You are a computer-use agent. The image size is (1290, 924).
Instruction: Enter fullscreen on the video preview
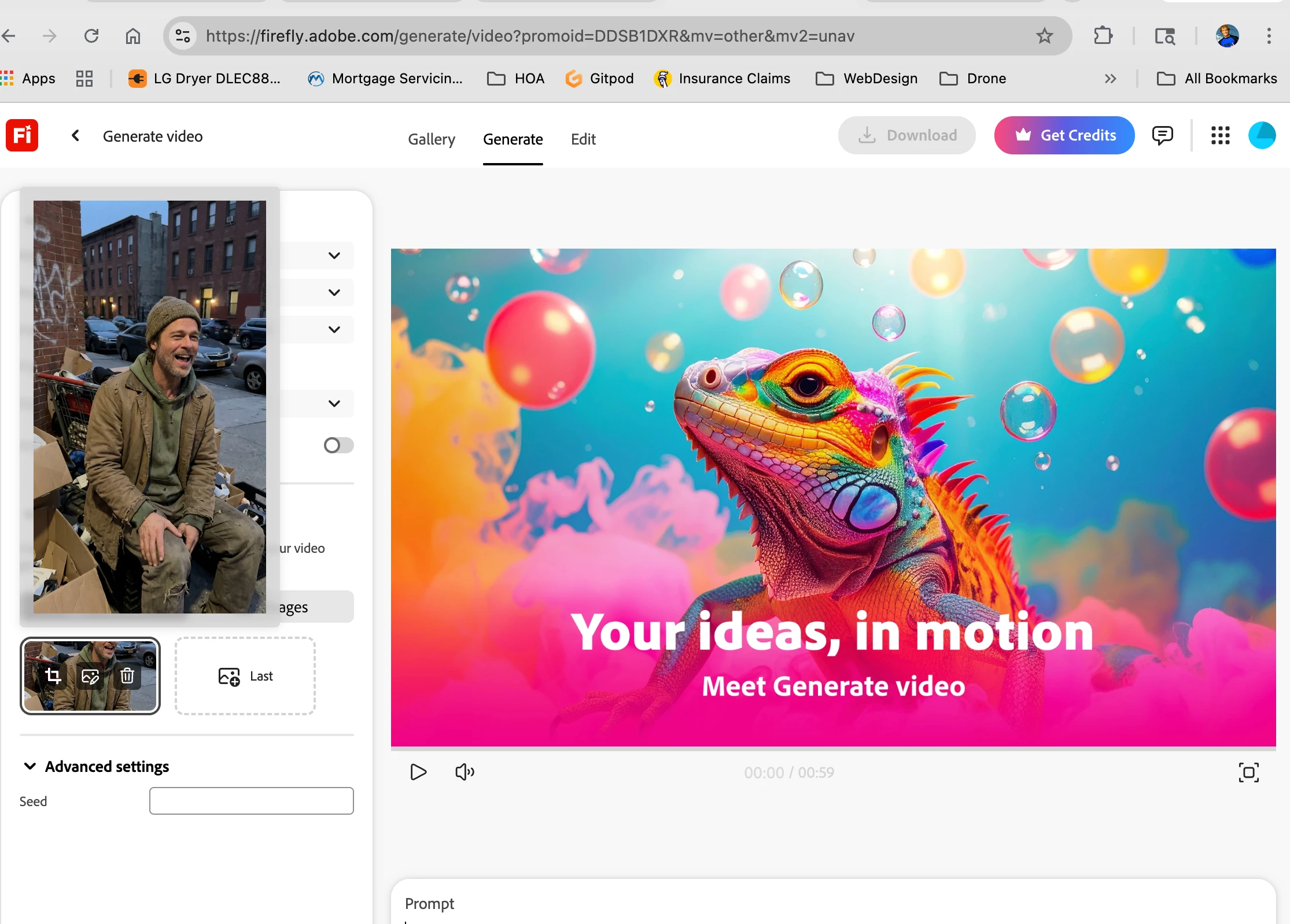coord(1248,772)
